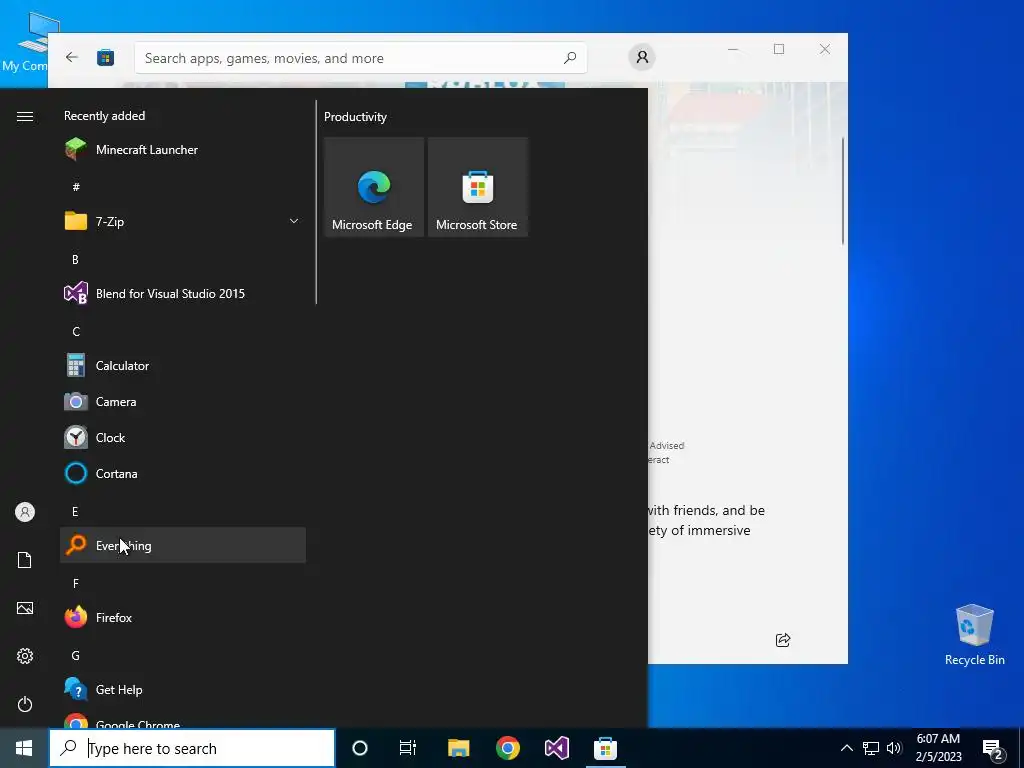Maximize the Microsoft Store window
Image resolution: width=1024 pixels, height=768 pixels.
(778, 49)
